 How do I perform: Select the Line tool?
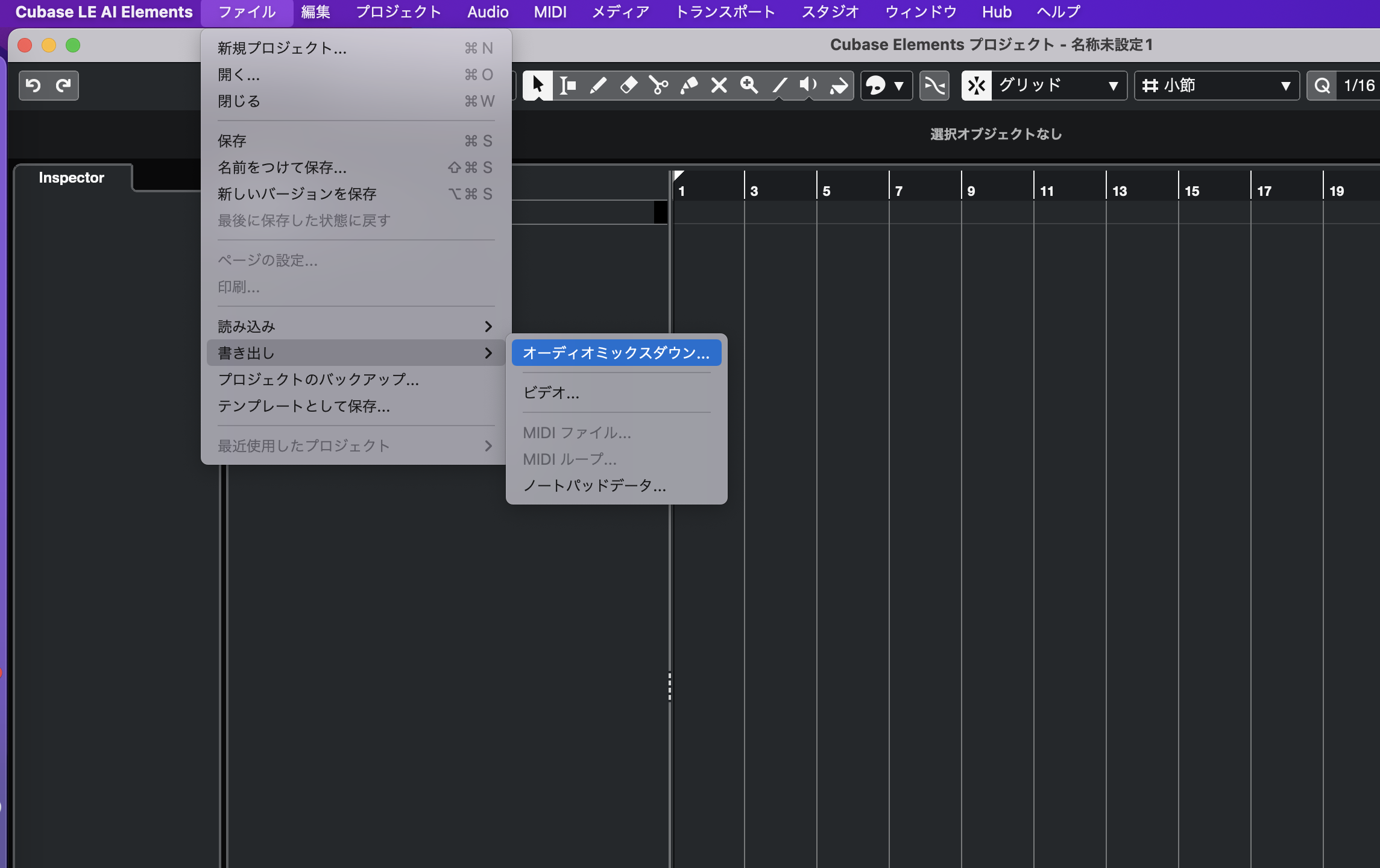(779, 86)
